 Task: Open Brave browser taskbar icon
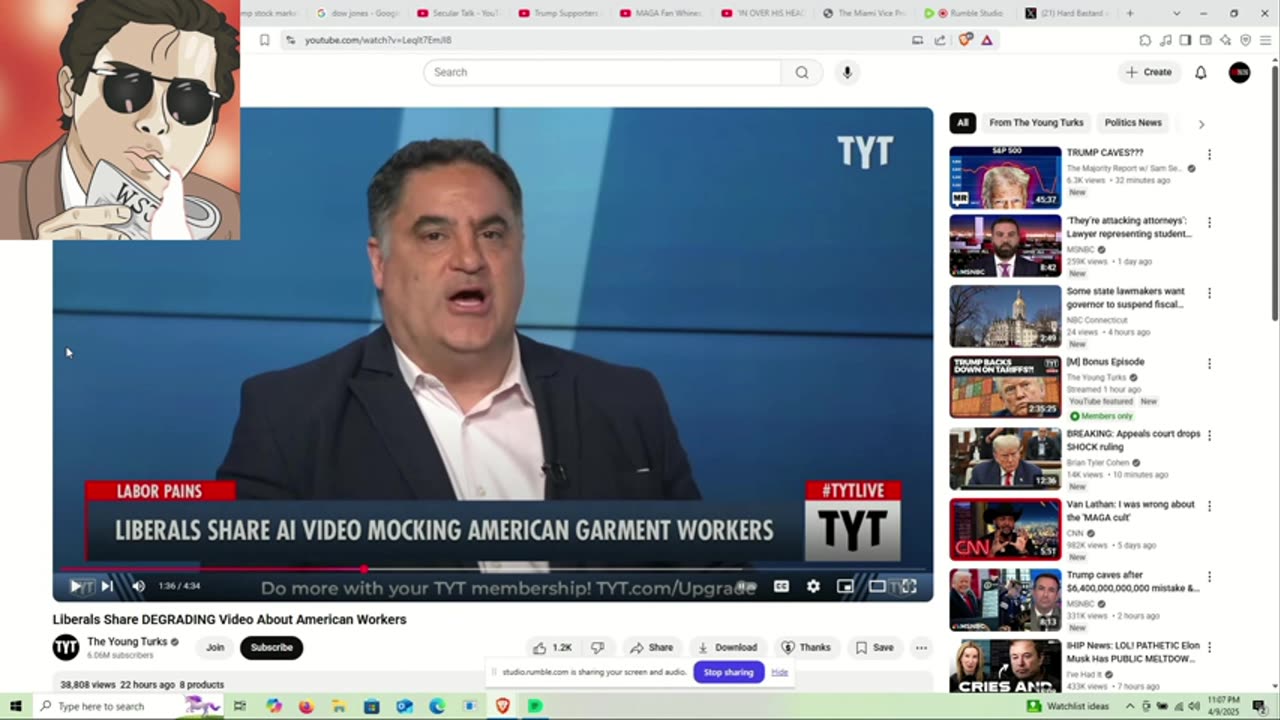[502, 706]
